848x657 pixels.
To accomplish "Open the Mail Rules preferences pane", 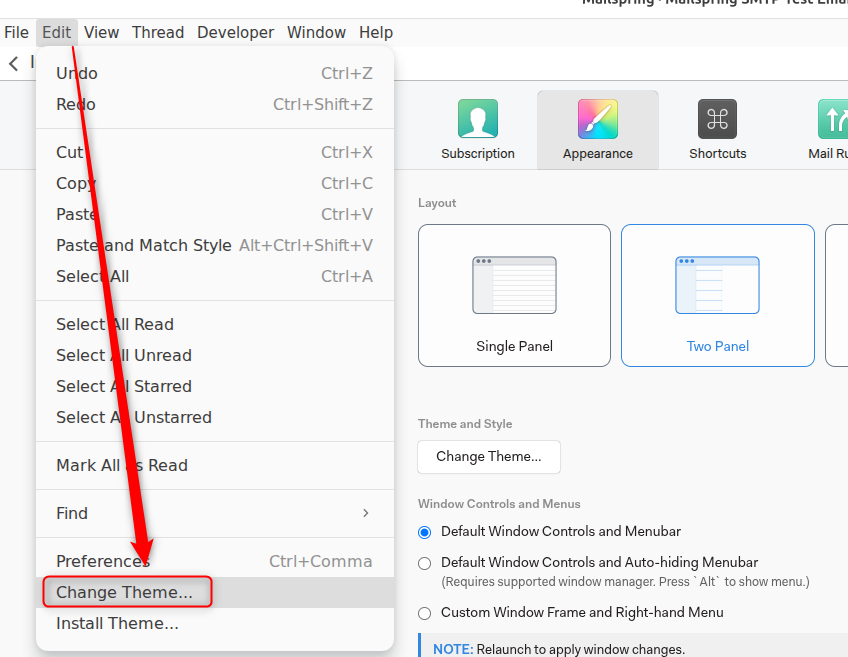I will (x=833, y=128).
